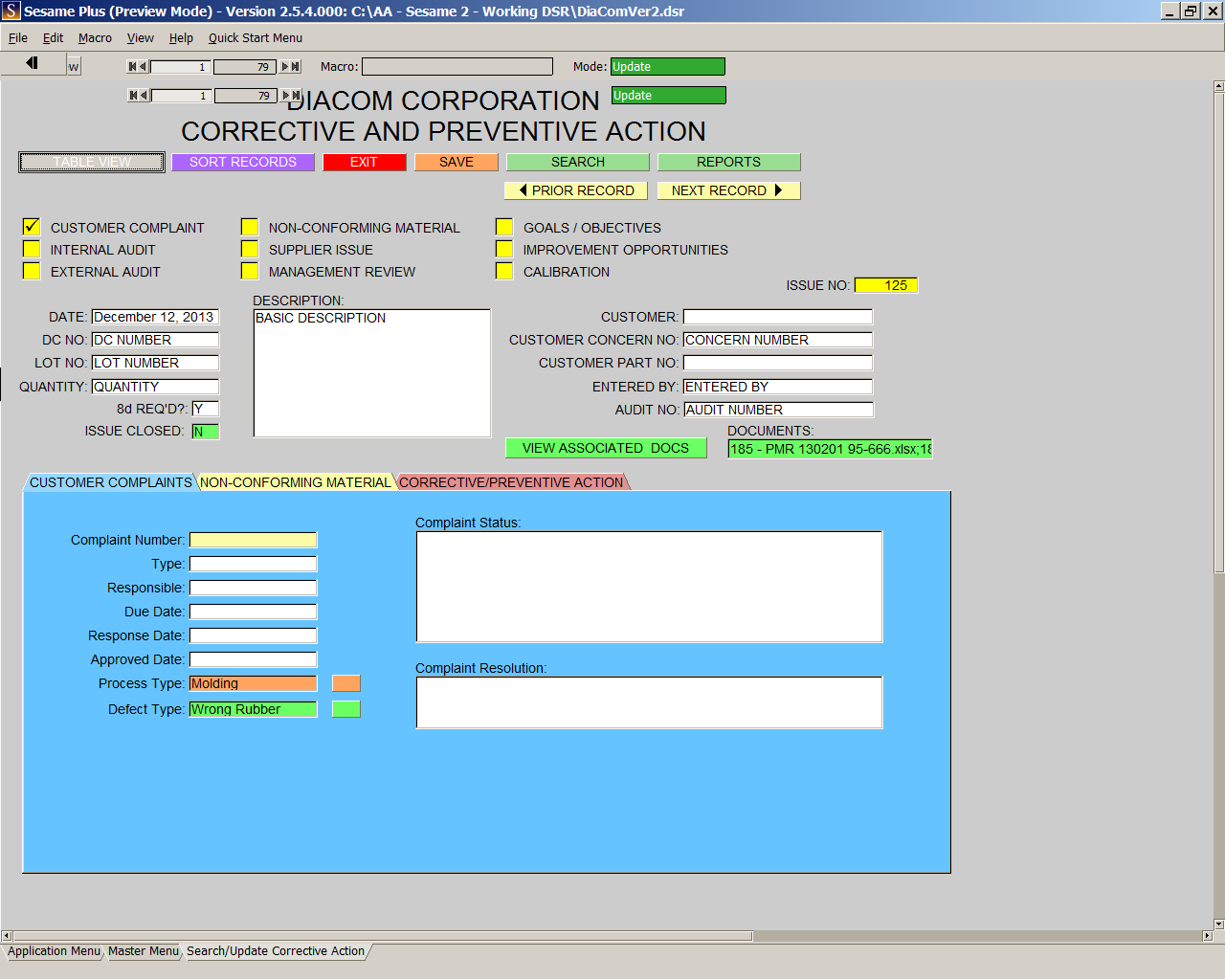Check the Internal Audit checkbox
Viewport: 1225px width, 980px height.
click(x=32, y=249)
